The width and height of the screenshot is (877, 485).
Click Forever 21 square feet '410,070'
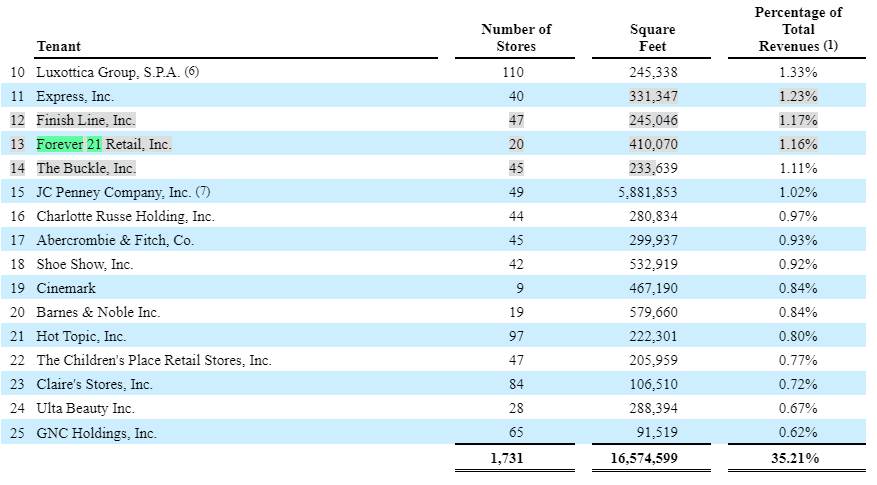pyautogui.click(x=653, y=145)
